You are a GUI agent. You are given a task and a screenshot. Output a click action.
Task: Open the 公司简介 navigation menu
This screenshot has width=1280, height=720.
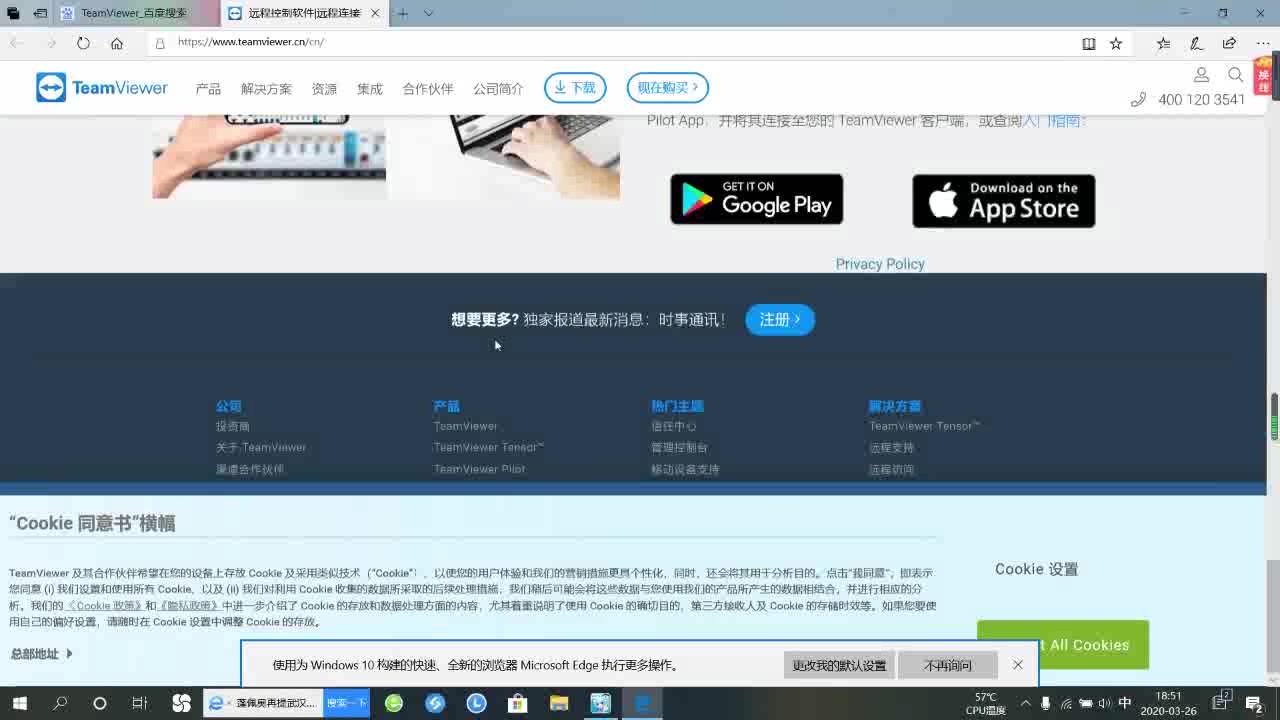point(498,88)
